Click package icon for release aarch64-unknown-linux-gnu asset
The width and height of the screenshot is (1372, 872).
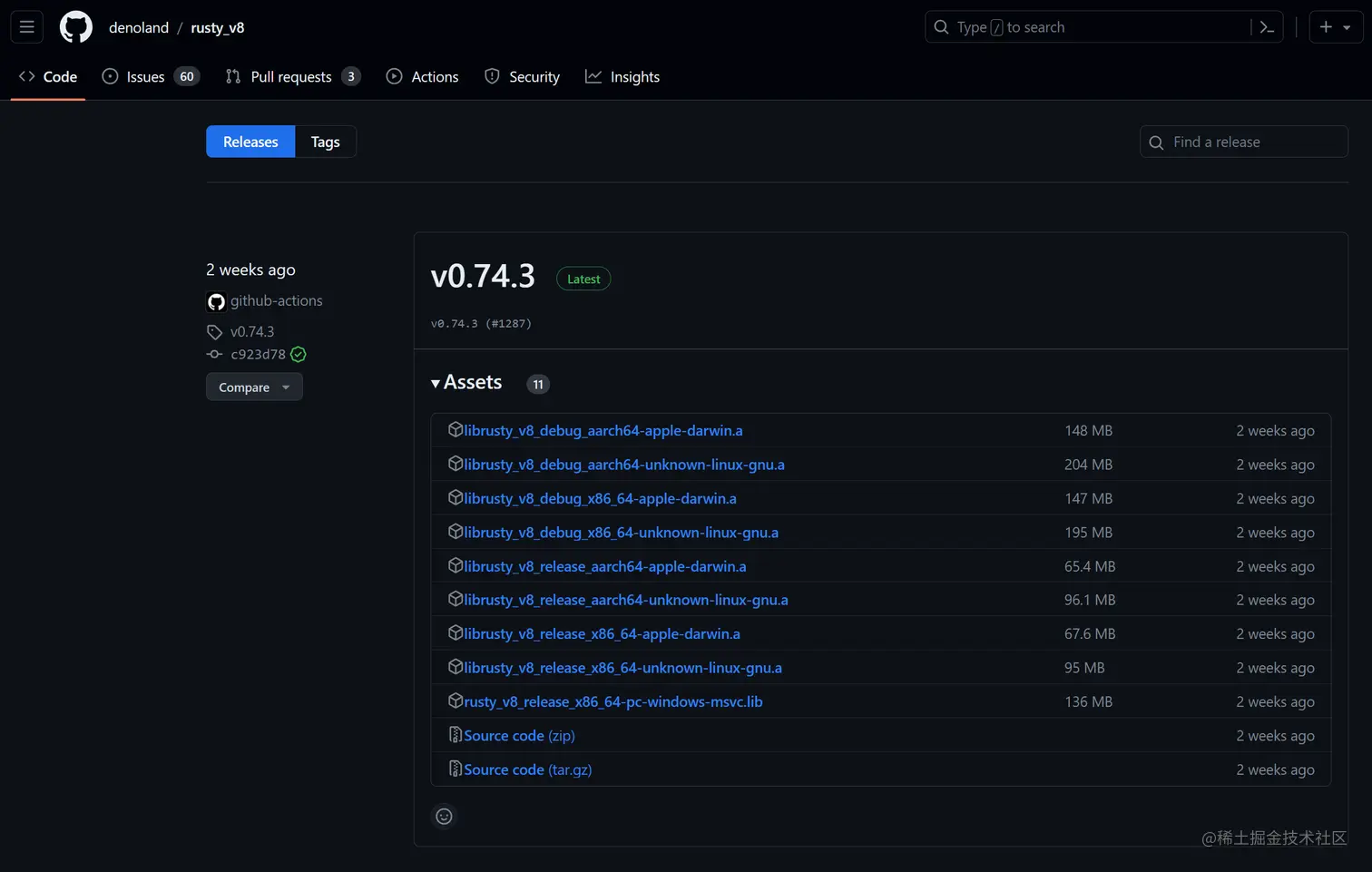point(456,599)
